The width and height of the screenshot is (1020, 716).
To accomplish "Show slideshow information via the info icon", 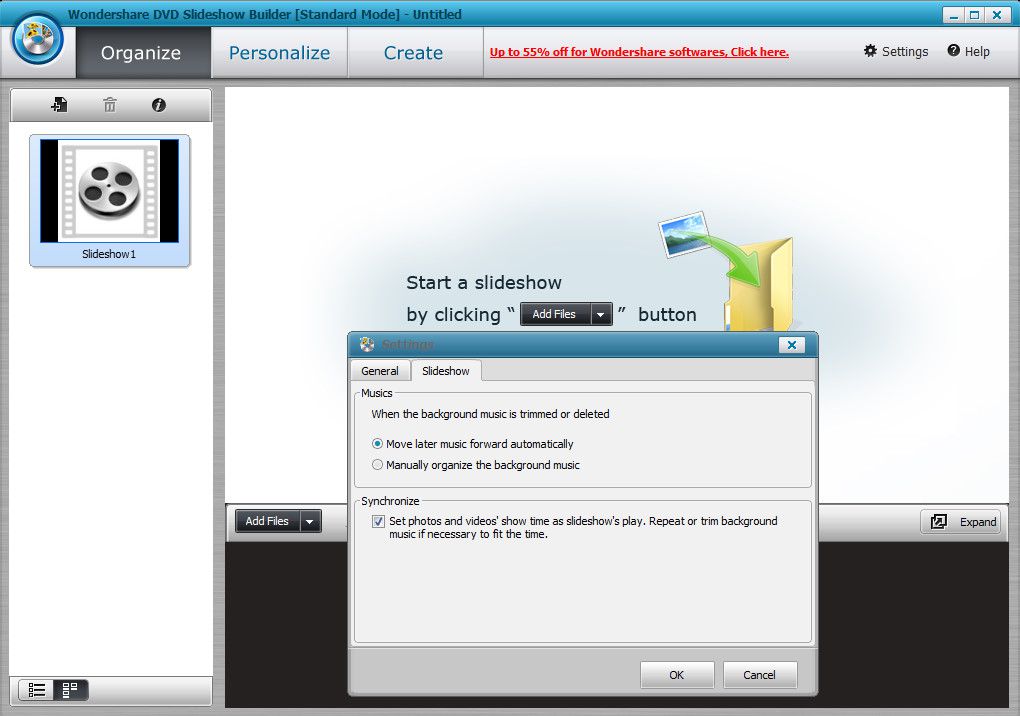I will coord(158,105).
